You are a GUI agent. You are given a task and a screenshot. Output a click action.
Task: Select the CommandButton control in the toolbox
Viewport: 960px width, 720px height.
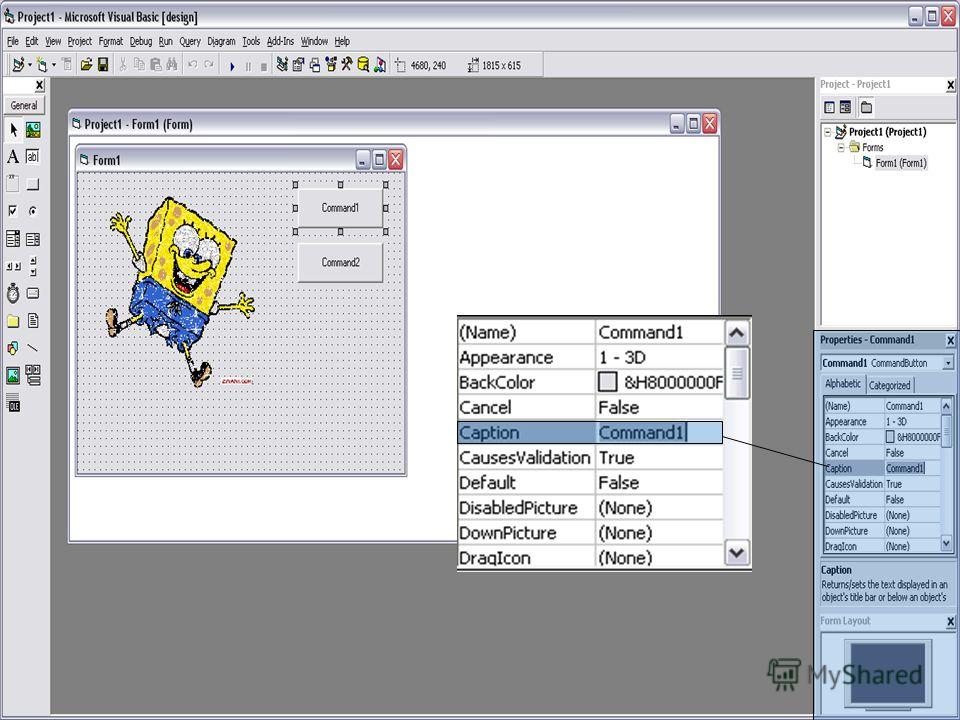coord(33,184)
